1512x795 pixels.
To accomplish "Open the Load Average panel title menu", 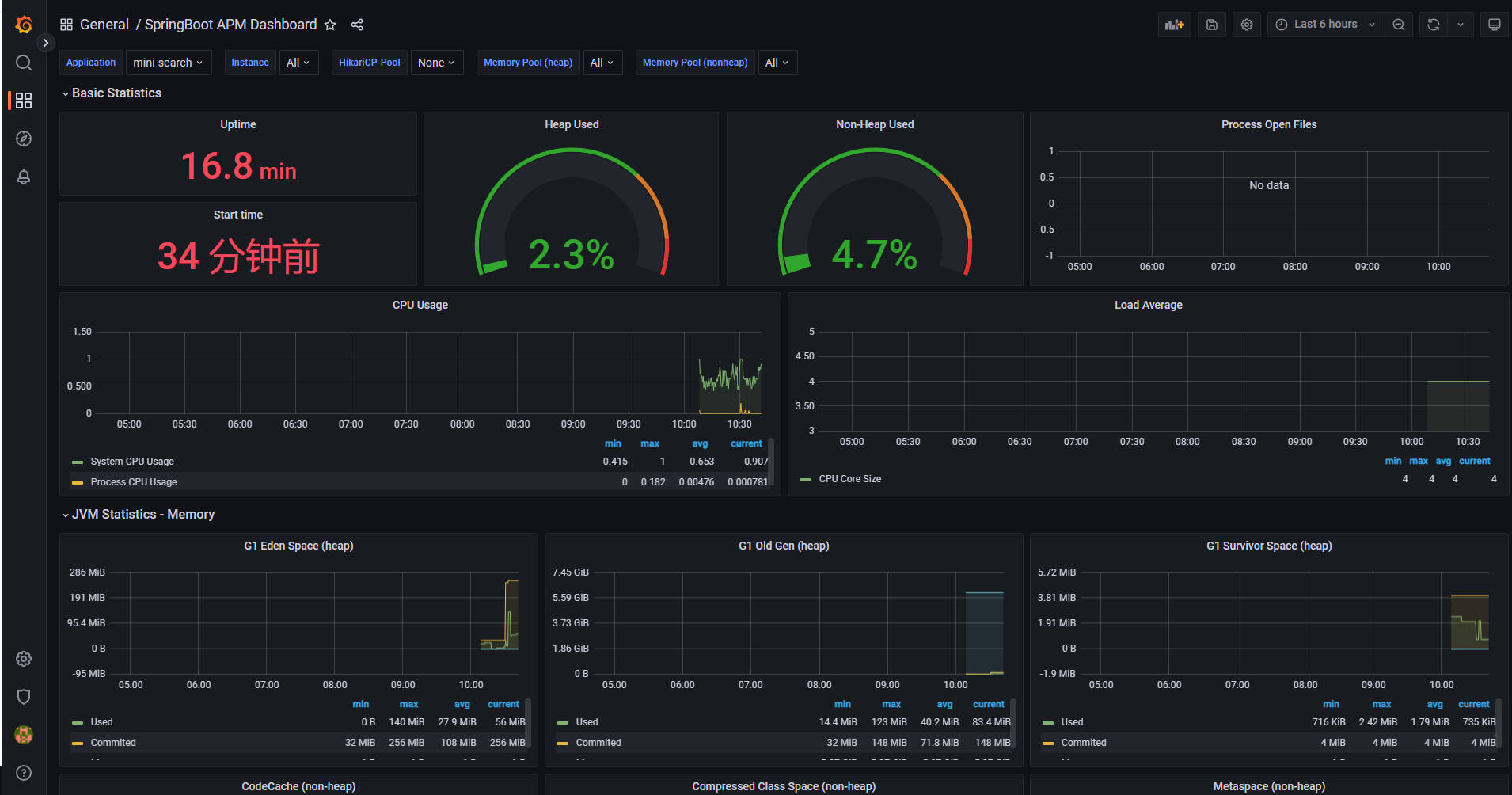I will coord(1149,305).
